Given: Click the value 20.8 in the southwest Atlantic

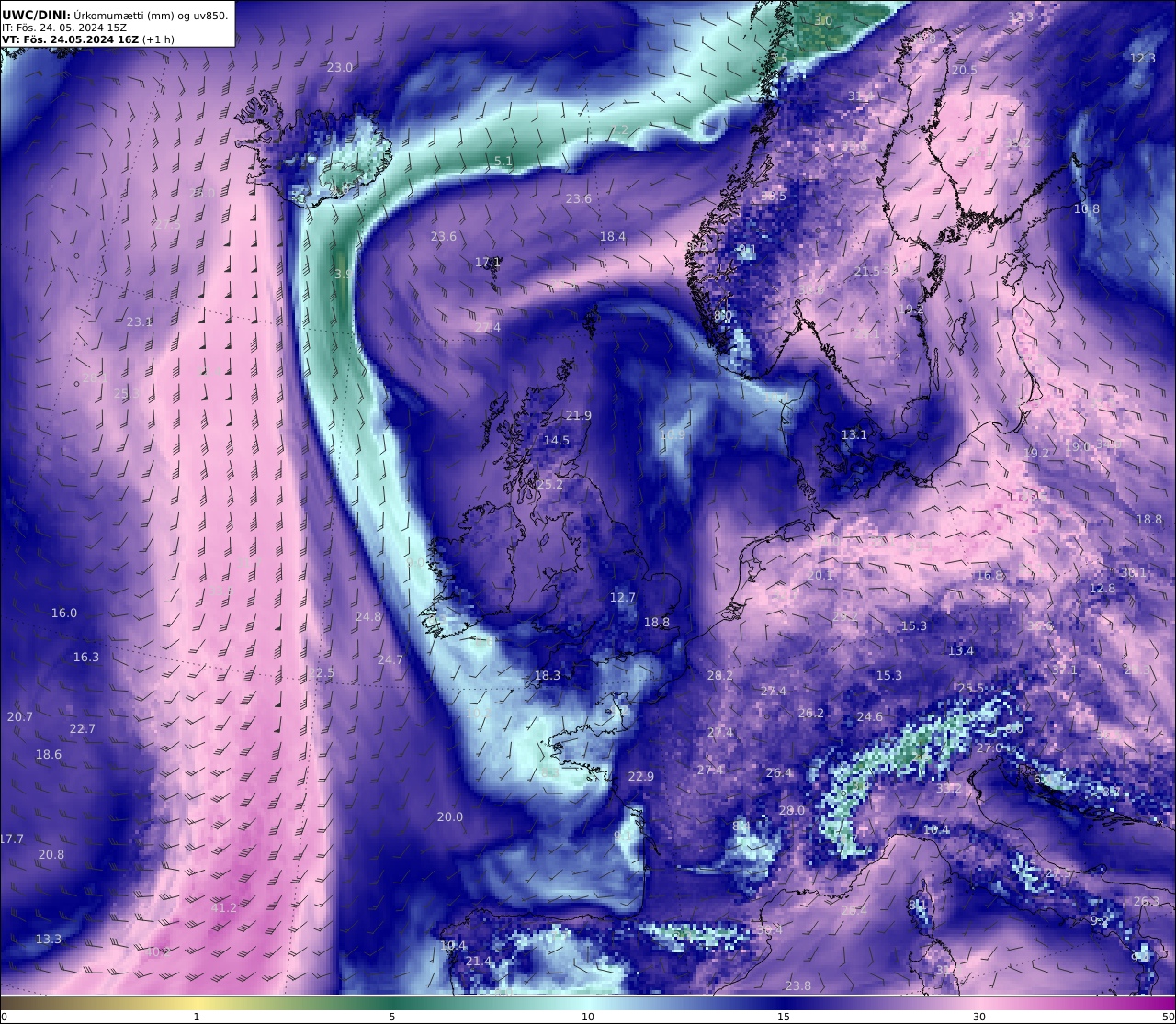Looking at the screenshot, I should (x=51, y=855).
